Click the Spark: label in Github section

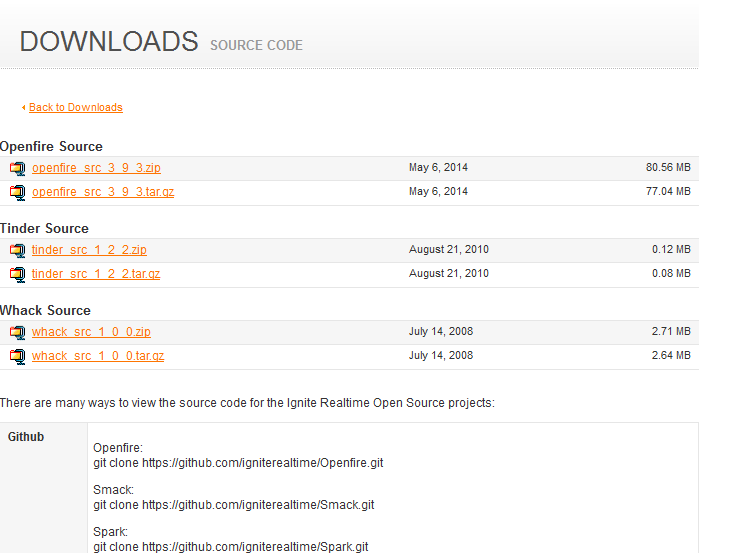point(110,532)
